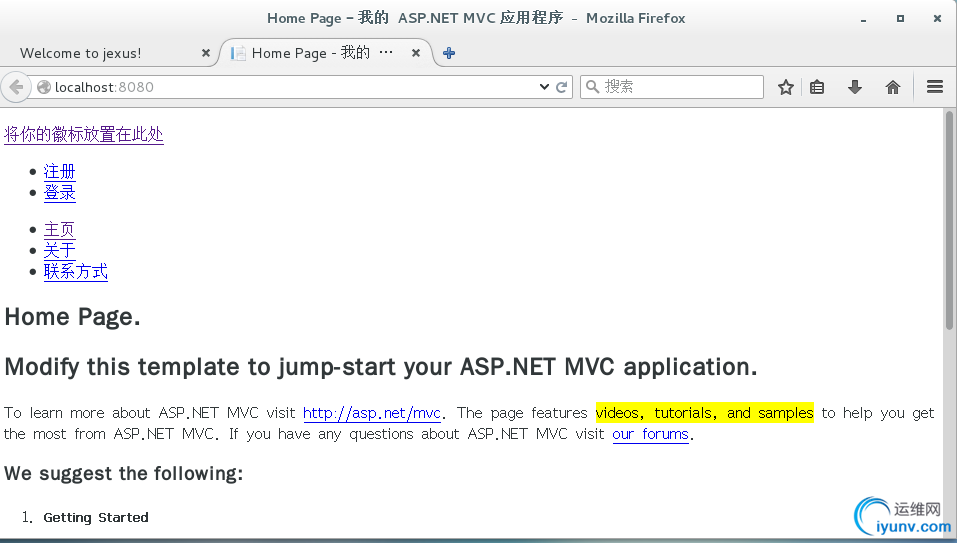
Task: Open the Firefox hamburger menu
Action: 934,87
